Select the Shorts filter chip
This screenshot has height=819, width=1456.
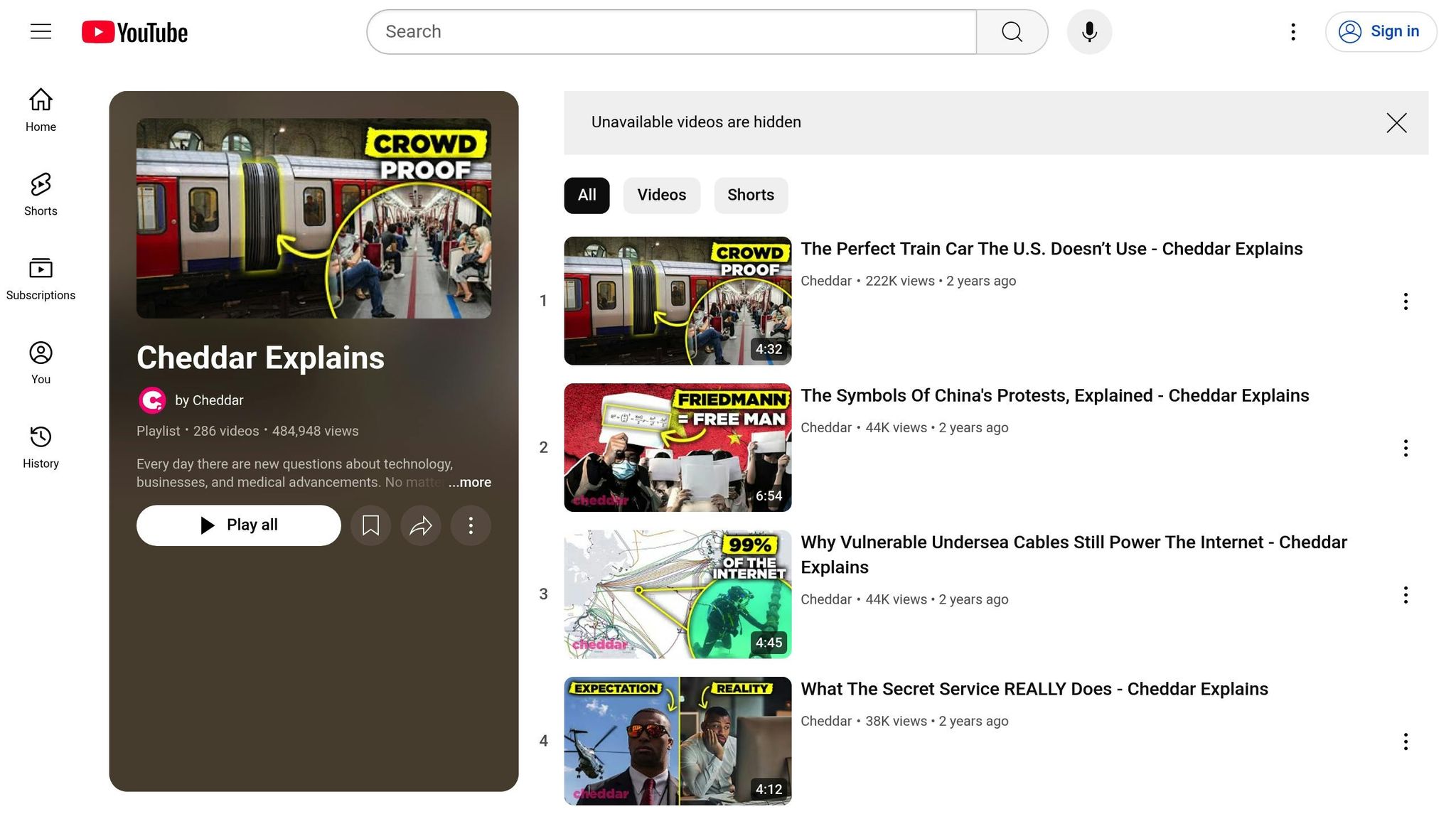751,196
